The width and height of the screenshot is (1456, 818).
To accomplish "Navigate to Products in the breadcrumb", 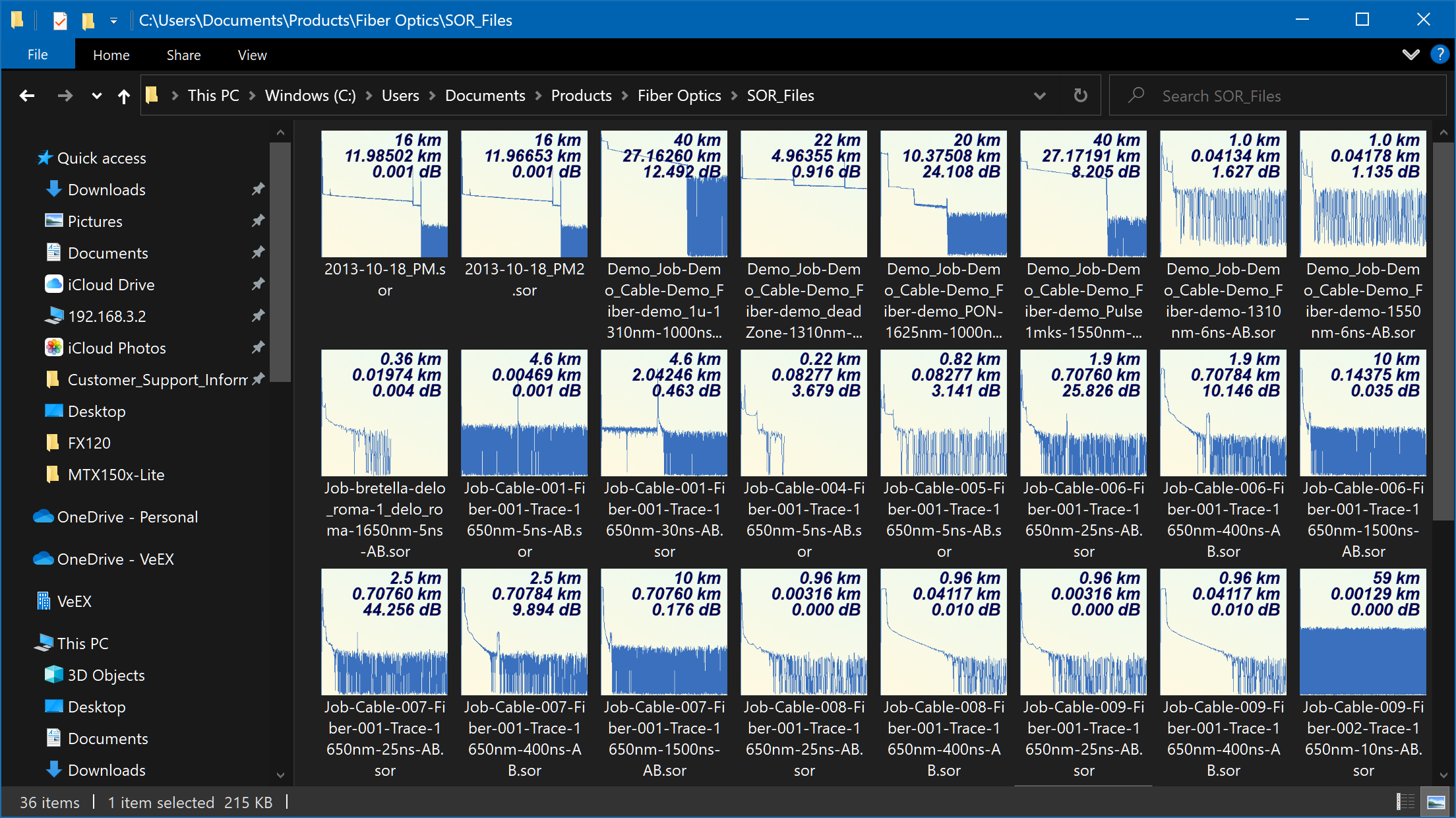I will pos(581,96).
